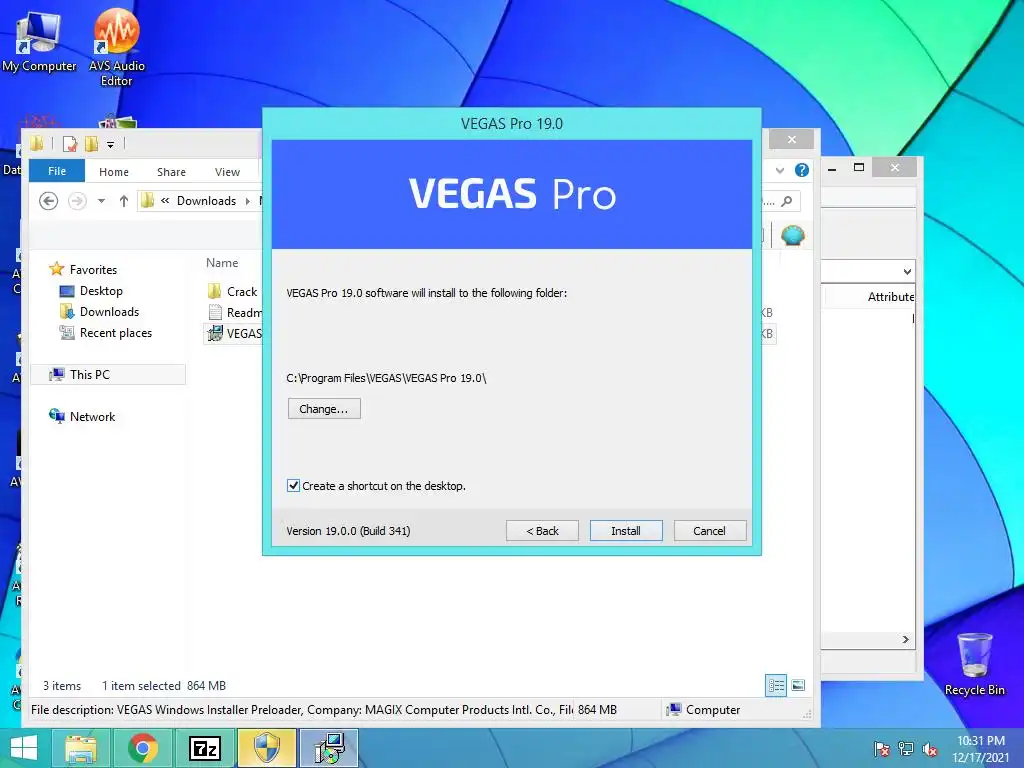Open Explorer help question mark icon

pyautogui.click(x=802, y=170)
